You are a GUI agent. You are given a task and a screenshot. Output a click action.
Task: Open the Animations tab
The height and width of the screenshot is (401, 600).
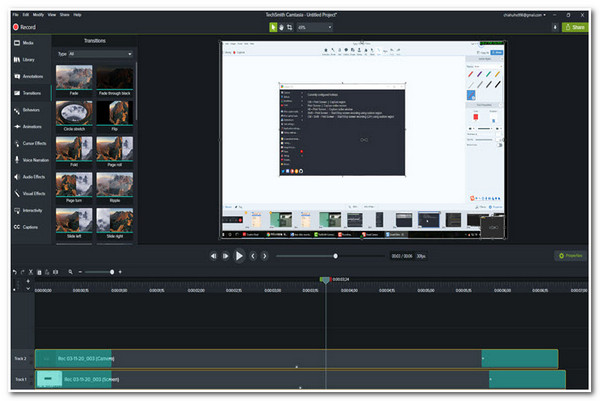click(28, 127)
